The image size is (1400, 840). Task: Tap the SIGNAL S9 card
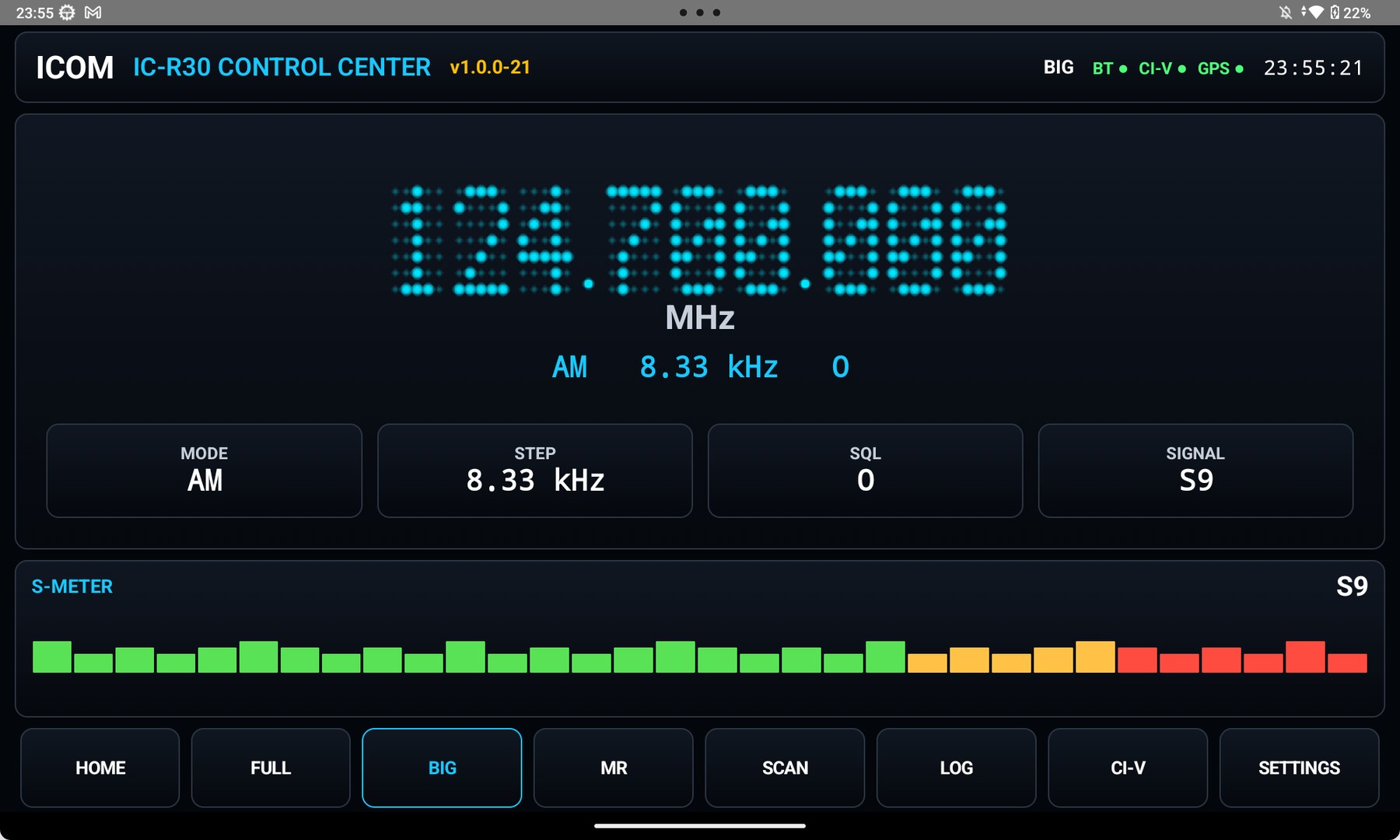1195,471
